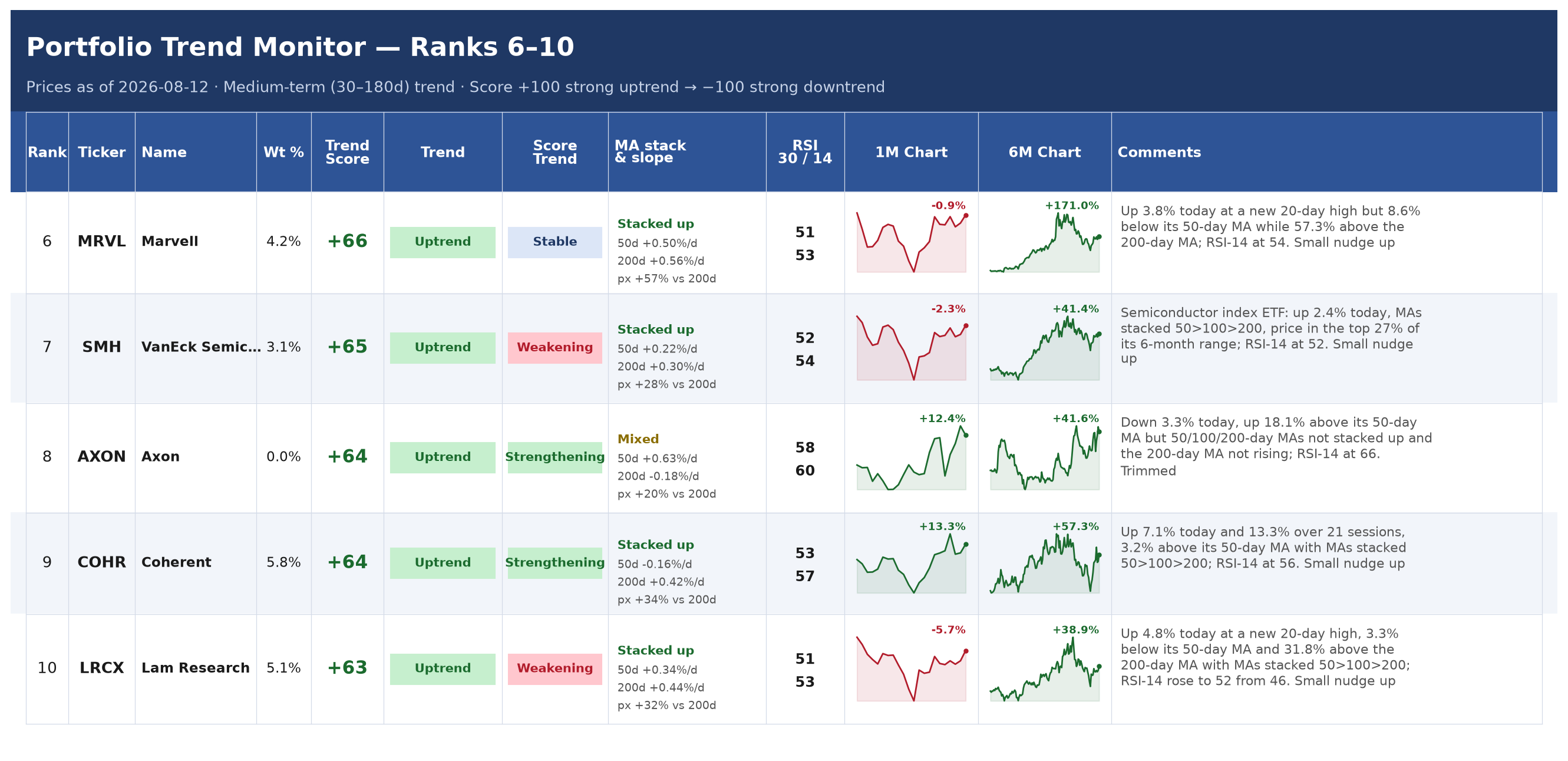This screenshot has width=1568, height=761.
Task: Click the Uptrend badge in the AXON row
Action: click(x=443, y=457)
